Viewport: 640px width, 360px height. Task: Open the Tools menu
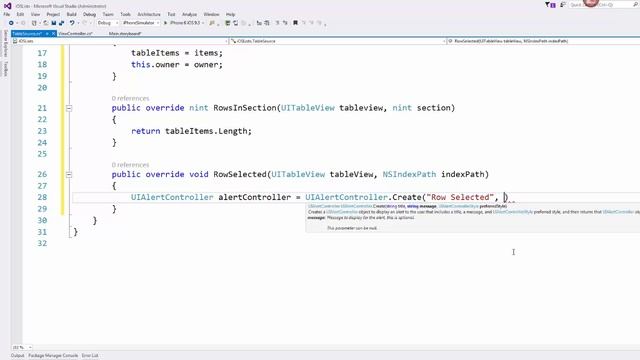coord(125,14)
